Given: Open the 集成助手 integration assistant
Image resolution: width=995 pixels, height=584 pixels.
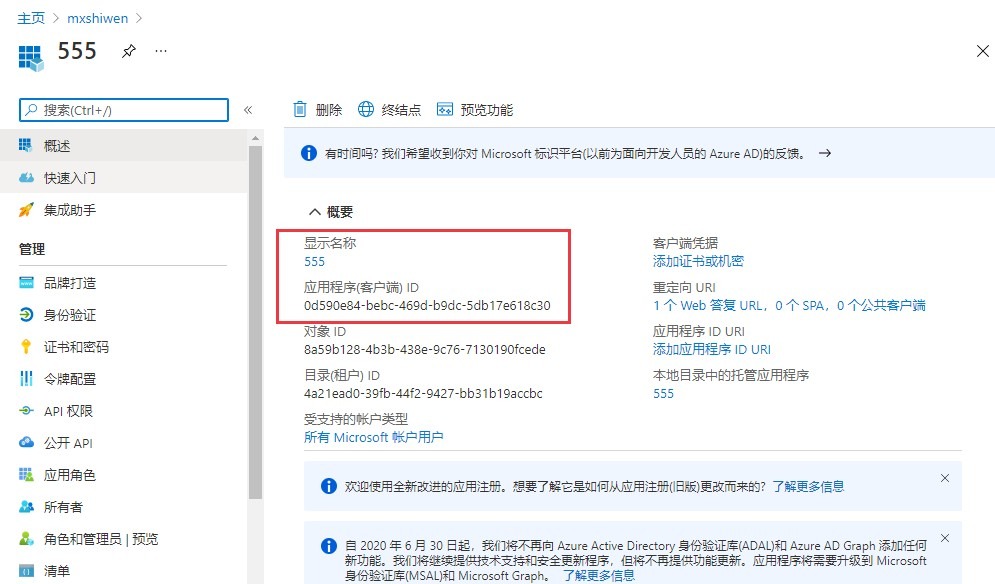Looking at the screenshot, I should click(x=124, y=210).
